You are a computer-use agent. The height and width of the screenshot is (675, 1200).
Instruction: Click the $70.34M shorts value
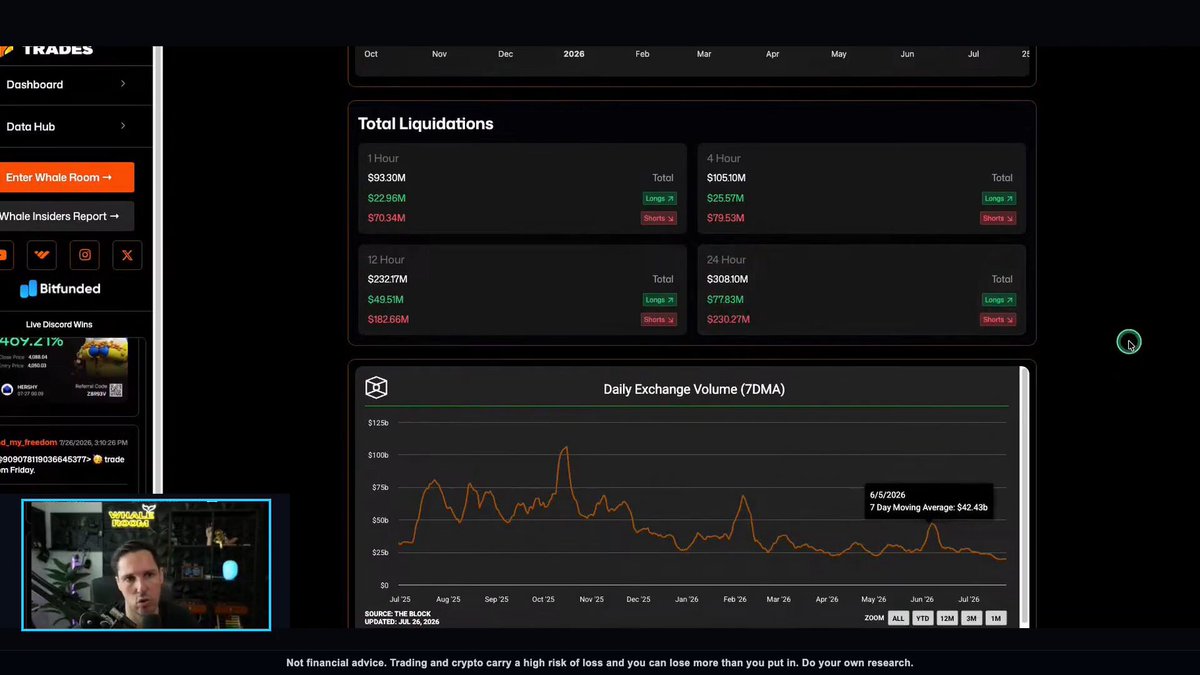tap(387, 218)
